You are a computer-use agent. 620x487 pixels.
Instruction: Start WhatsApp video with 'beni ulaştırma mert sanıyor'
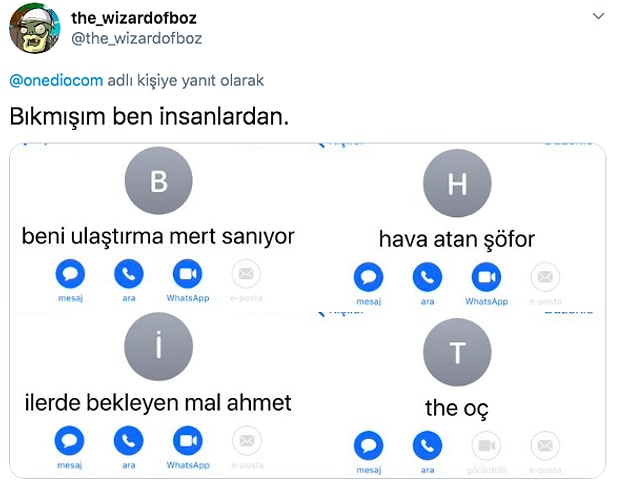[x=187, y=274]
